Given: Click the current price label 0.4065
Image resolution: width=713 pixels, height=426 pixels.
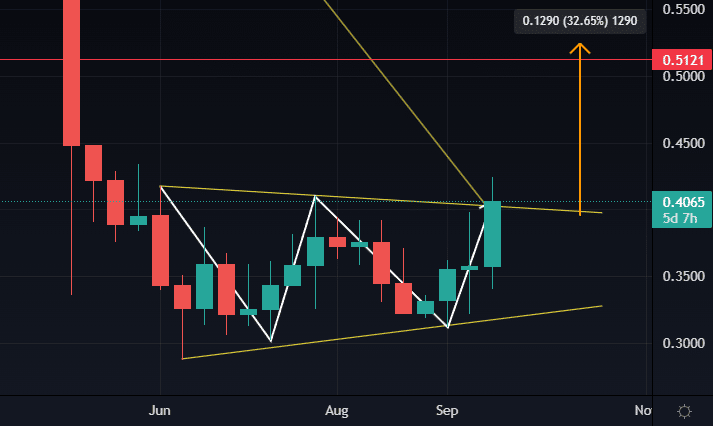Looking at the screenshot, I should (682, 202).
